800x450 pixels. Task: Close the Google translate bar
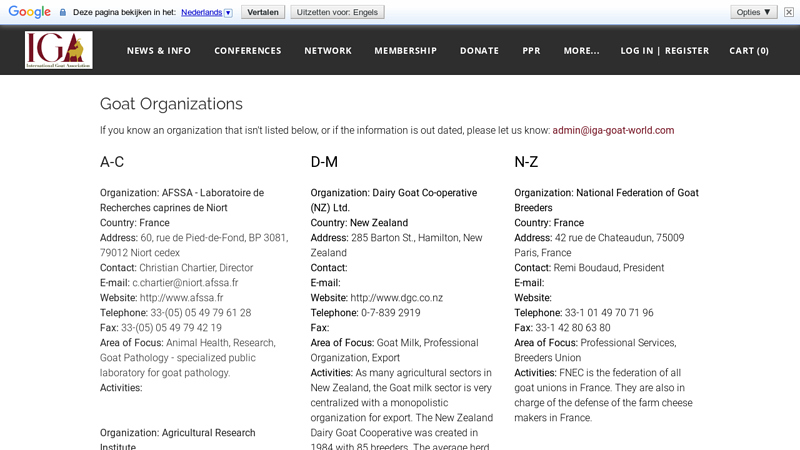(x=789, y=12)
